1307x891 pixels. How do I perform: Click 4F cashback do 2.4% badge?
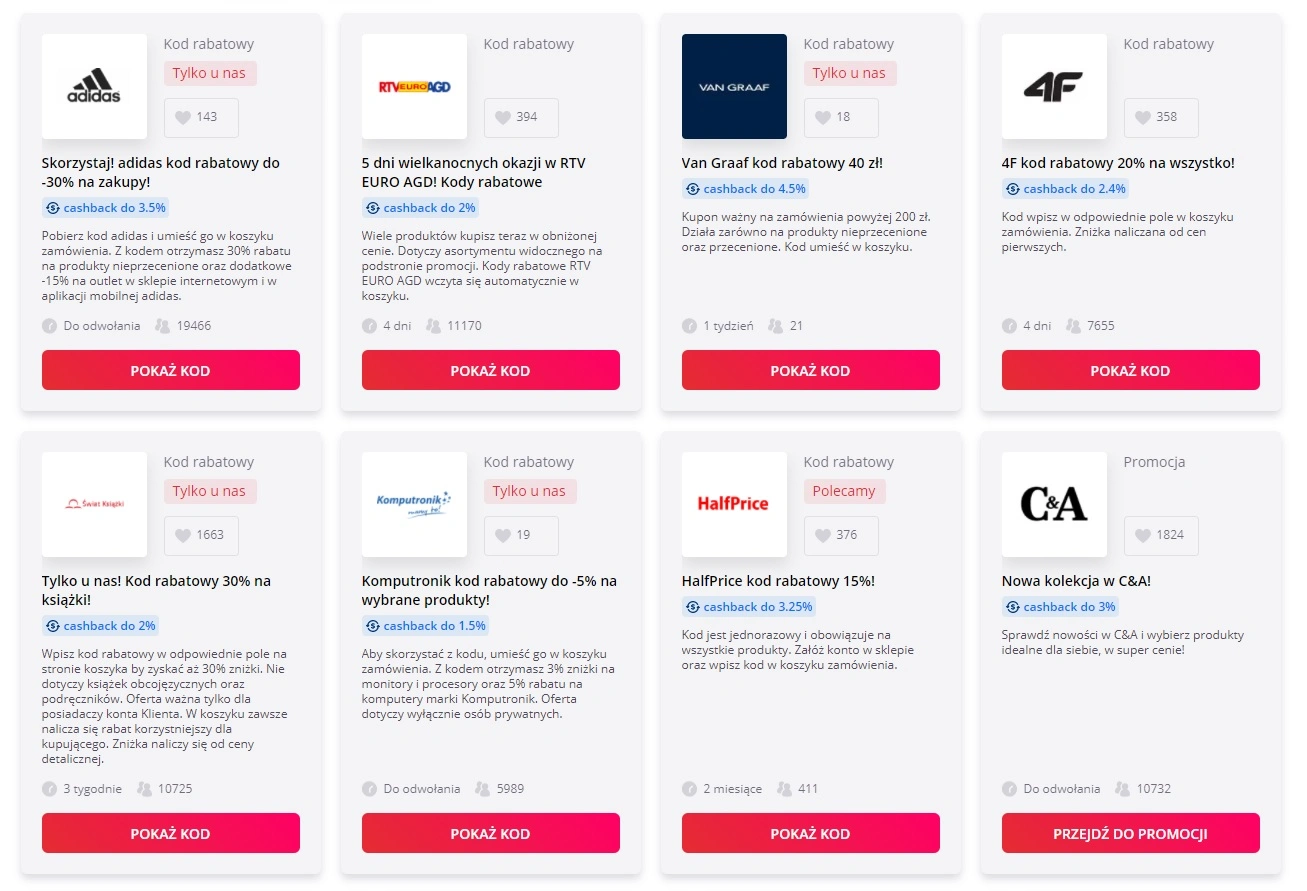click(1065, 189)
